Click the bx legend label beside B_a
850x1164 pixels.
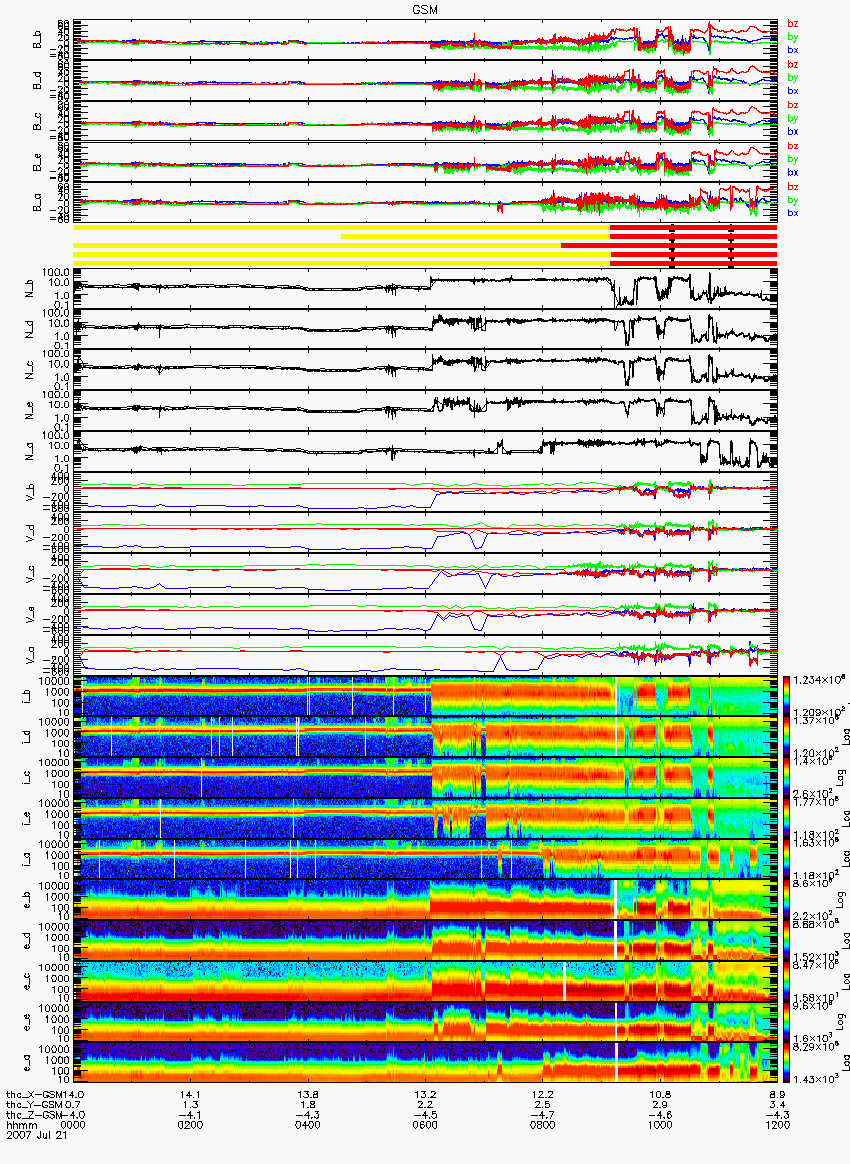pos(793,213)
